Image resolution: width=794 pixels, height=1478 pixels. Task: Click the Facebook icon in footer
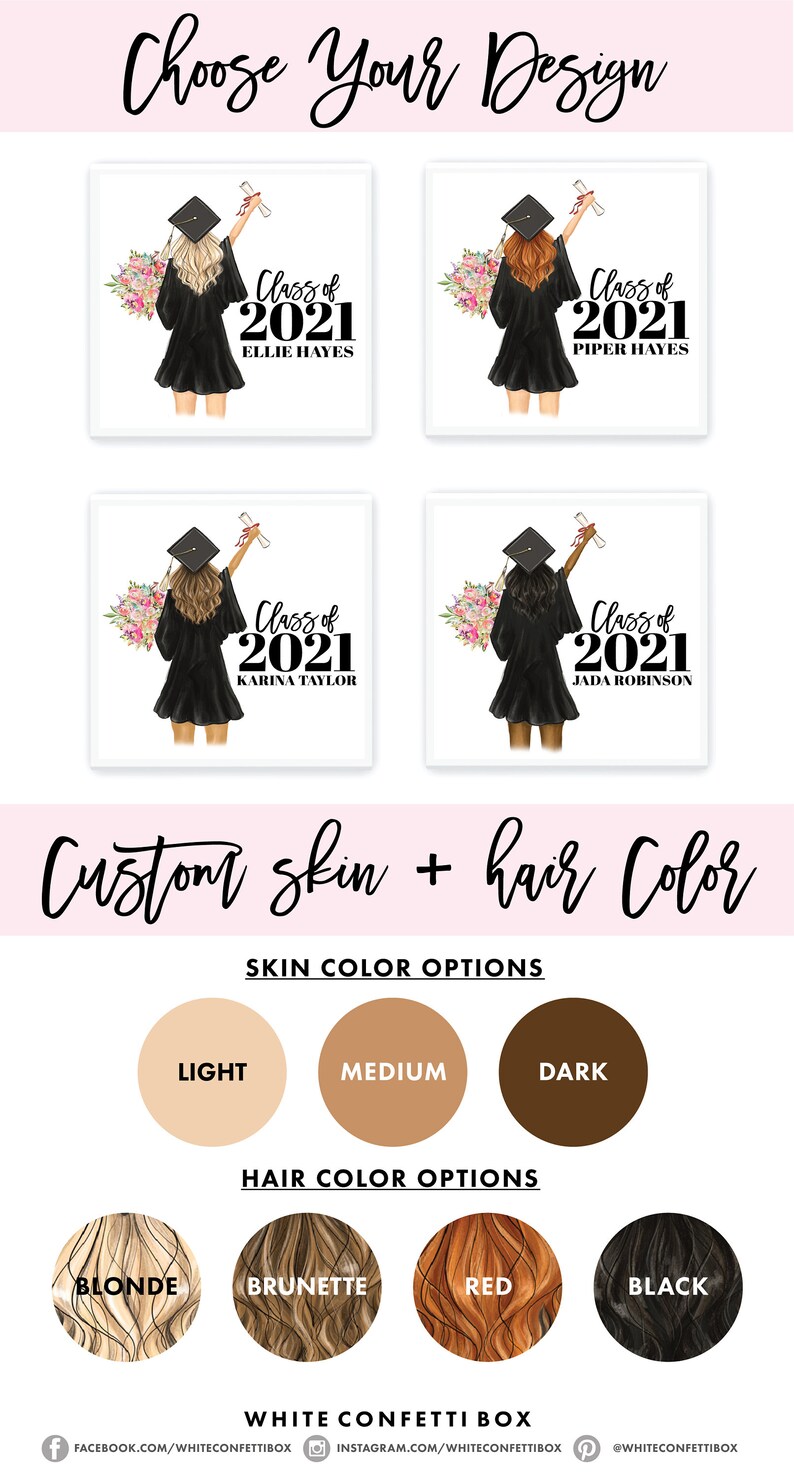point(56,1448)
